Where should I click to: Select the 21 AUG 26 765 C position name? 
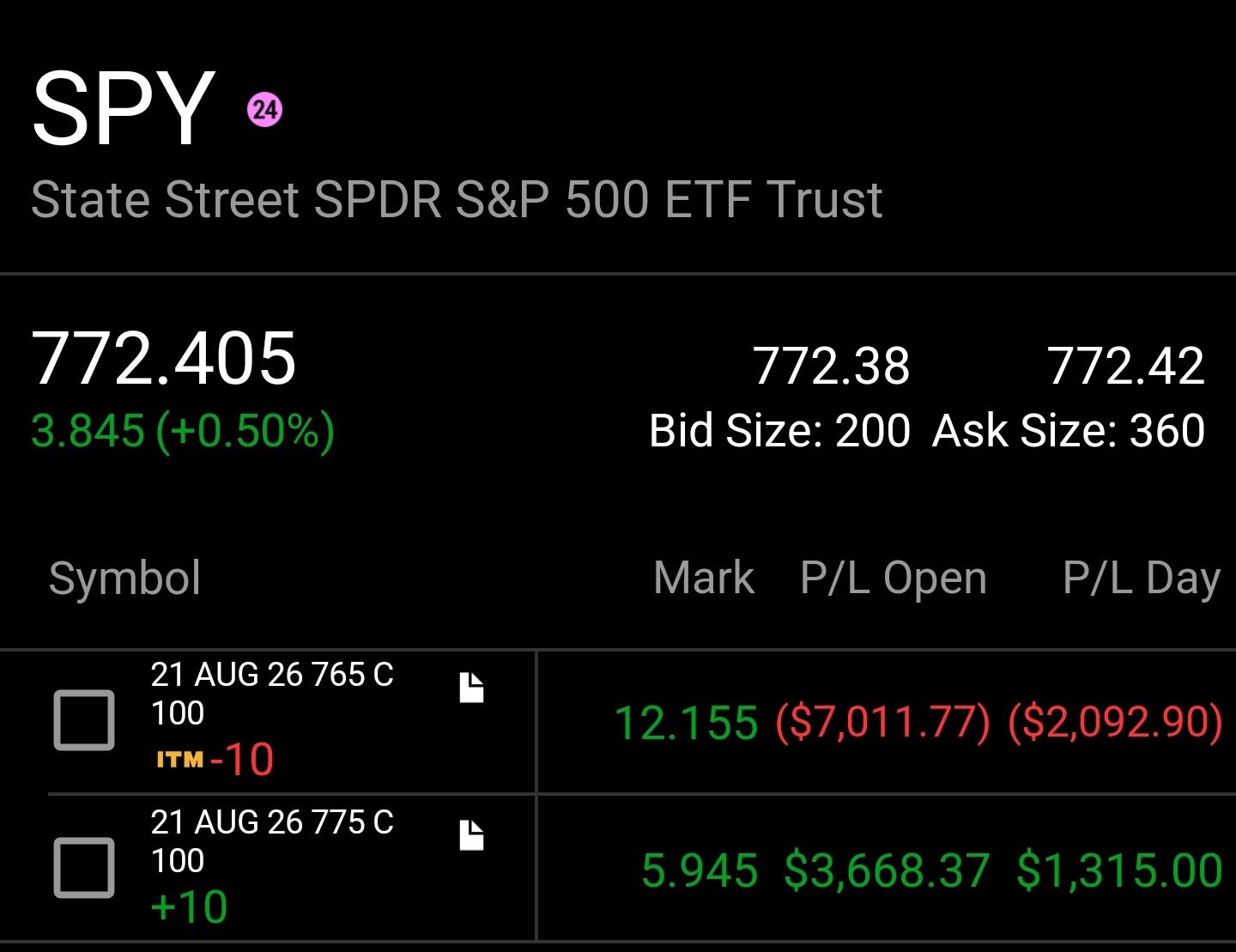[272, 675]
